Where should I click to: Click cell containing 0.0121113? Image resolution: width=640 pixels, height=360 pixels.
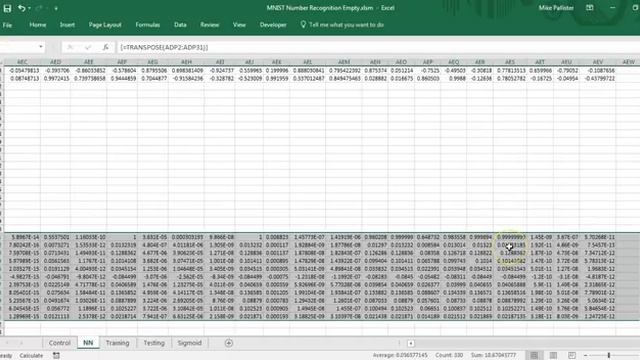tap(56, 316)
